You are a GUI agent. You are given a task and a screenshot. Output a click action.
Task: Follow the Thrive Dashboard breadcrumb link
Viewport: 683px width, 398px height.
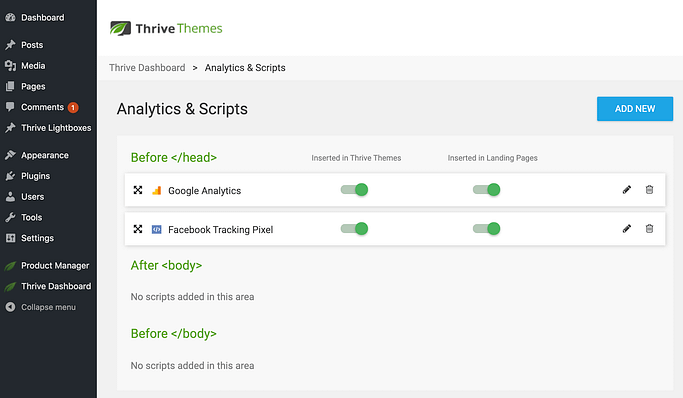(x=147, y=67)
